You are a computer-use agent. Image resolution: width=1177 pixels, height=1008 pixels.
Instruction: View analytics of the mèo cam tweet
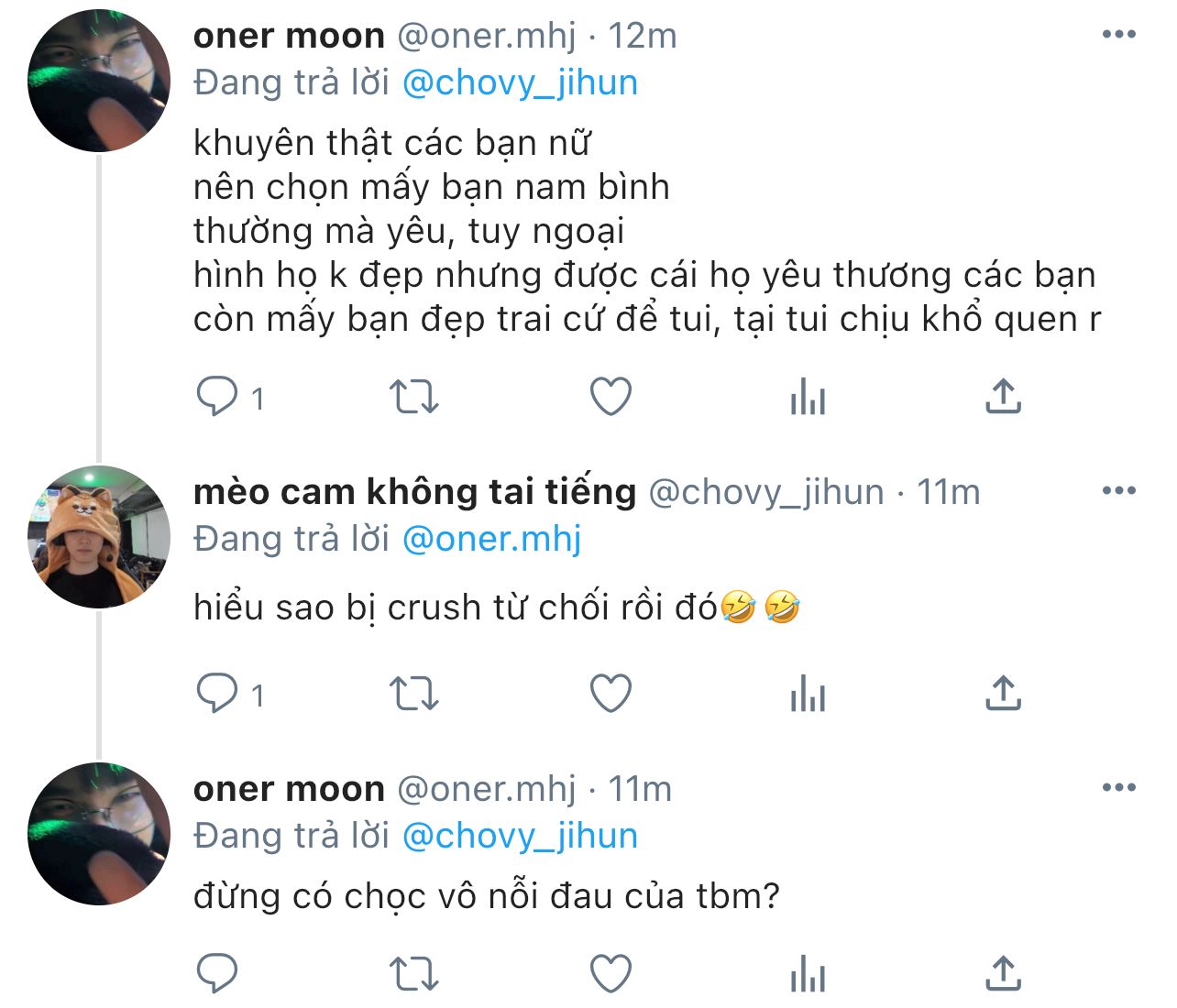click(x=808, y=695)
